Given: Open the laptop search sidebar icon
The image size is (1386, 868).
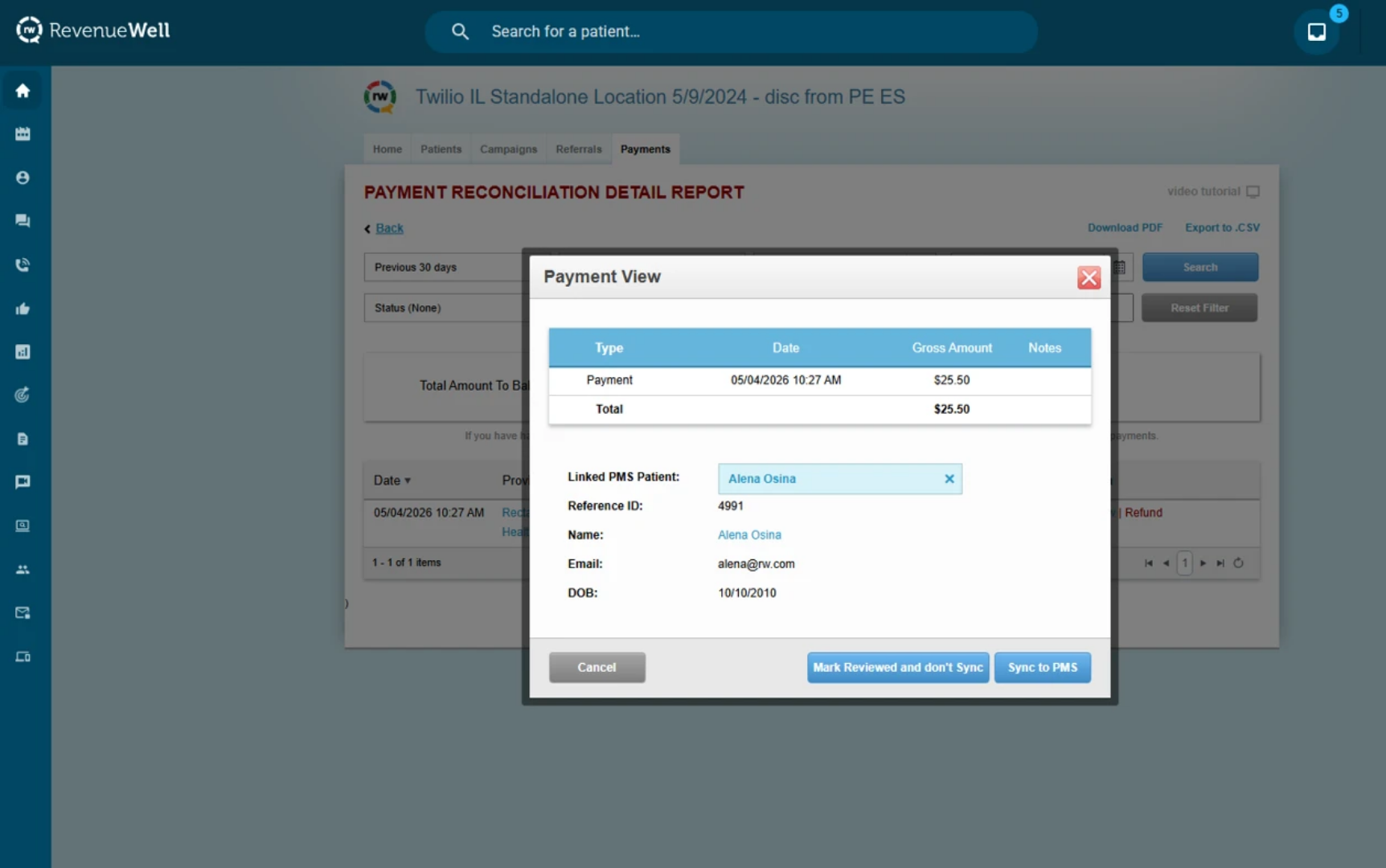Looking at the screenshot, I should point(23,526).
